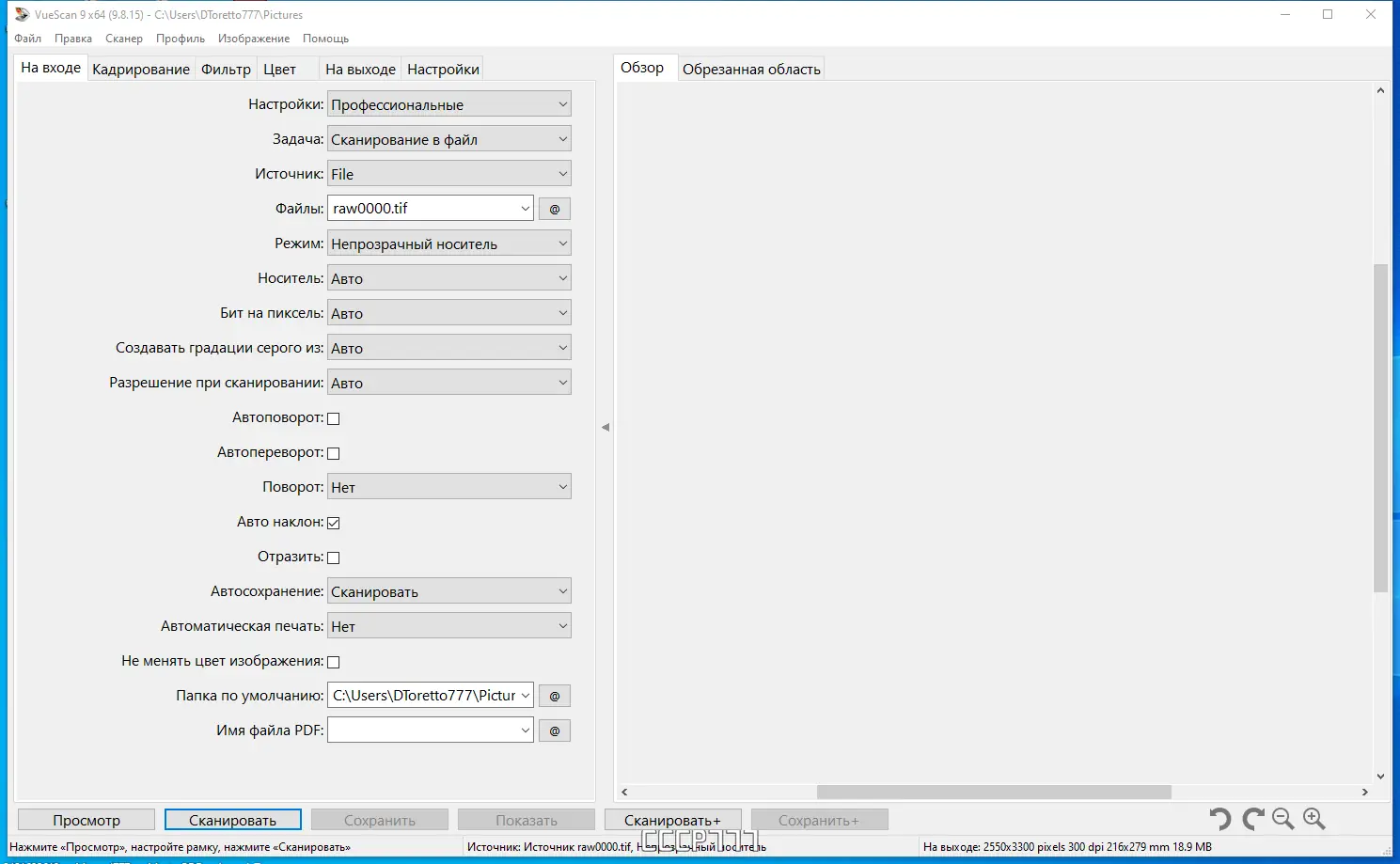Click the rotate left icon
This screenshot has height=864, width=1400.
(x=1220, y=820)
